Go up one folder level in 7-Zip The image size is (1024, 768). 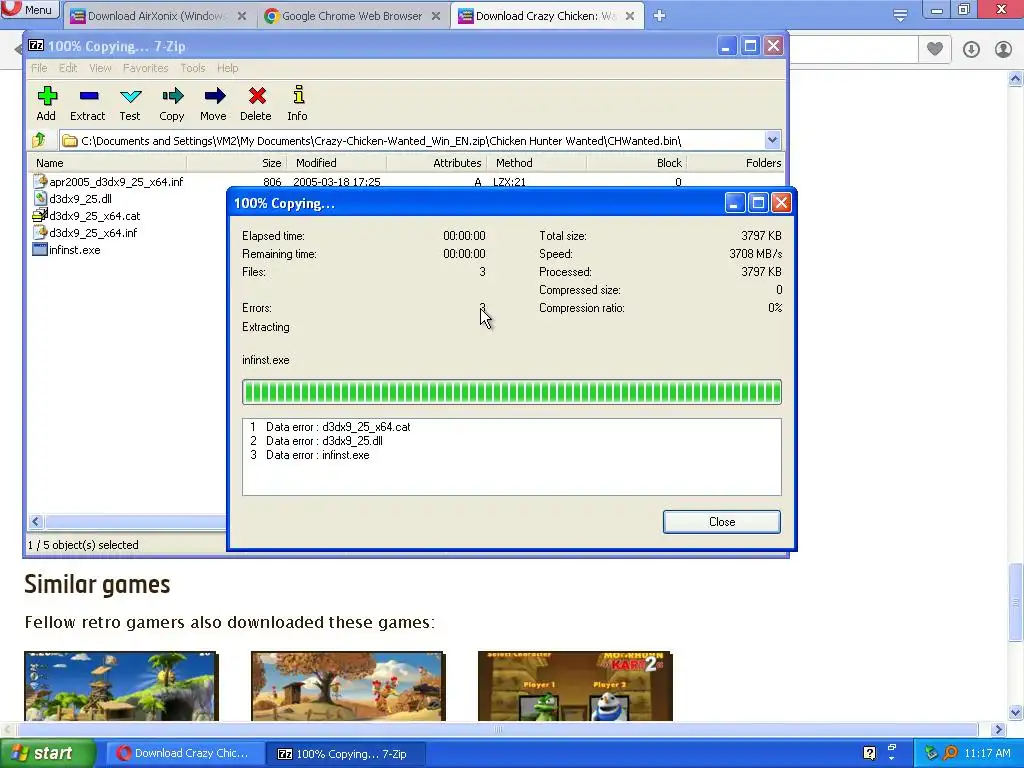[x=39, y=140]
